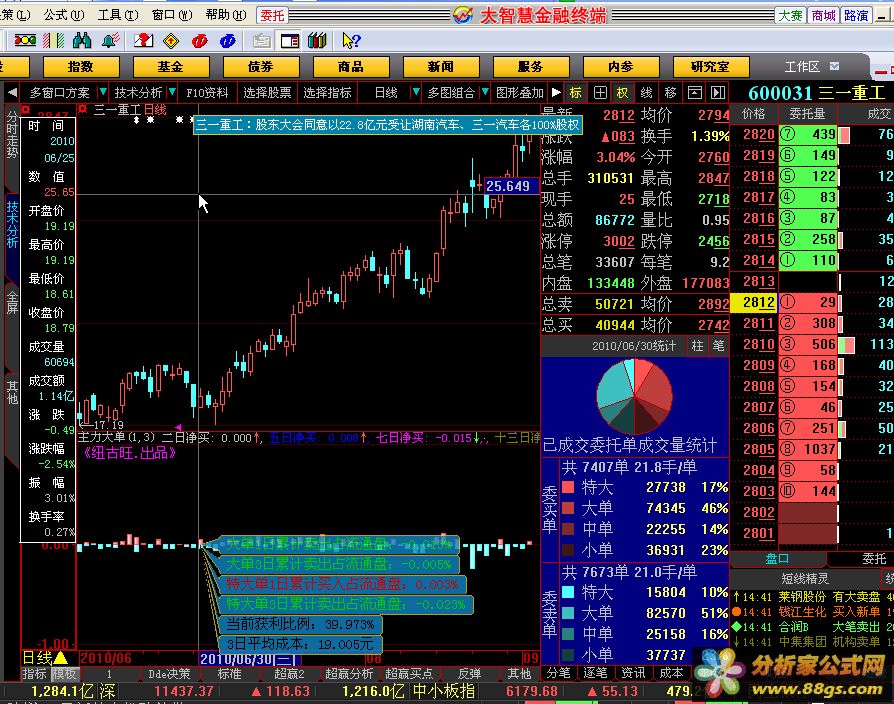
Task: Toggle 模板 mode at chart bottom
Action: tap(63, 674)
